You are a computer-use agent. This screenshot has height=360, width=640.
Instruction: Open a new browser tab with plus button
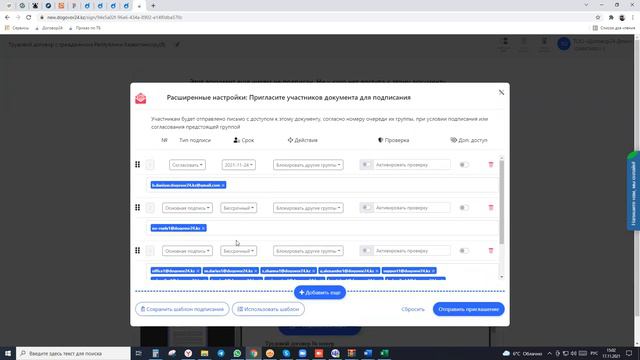153,6
